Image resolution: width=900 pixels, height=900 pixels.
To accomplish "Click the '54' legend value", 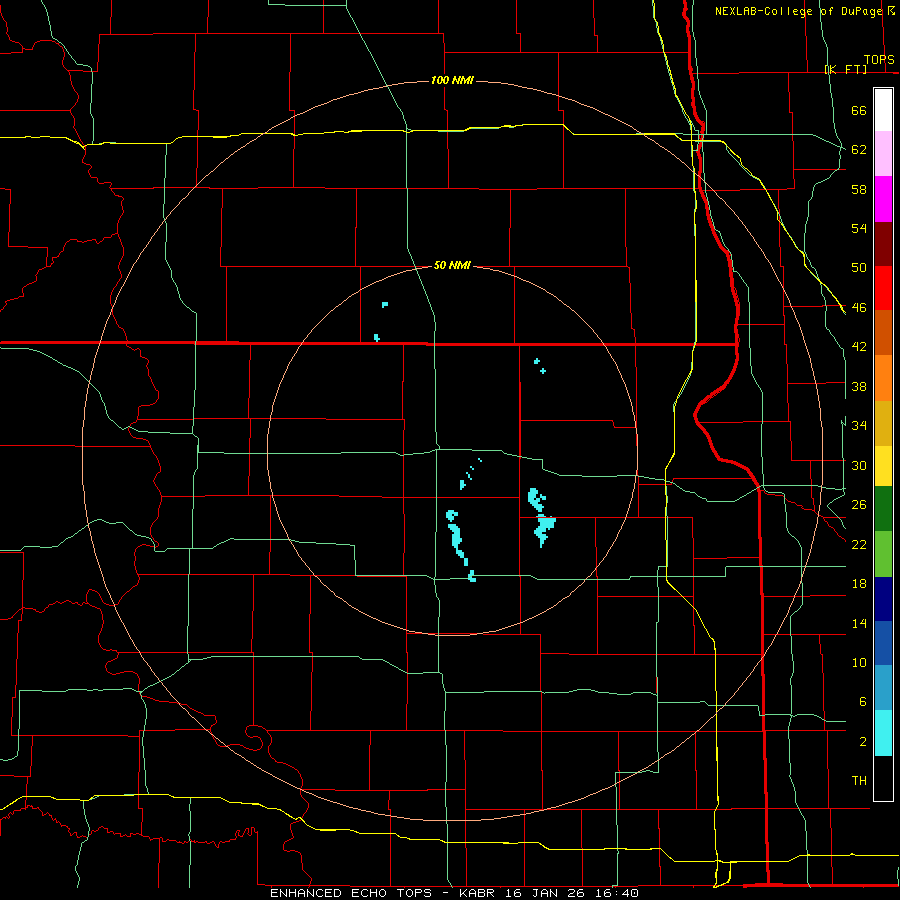I will [x=859, y=228].
